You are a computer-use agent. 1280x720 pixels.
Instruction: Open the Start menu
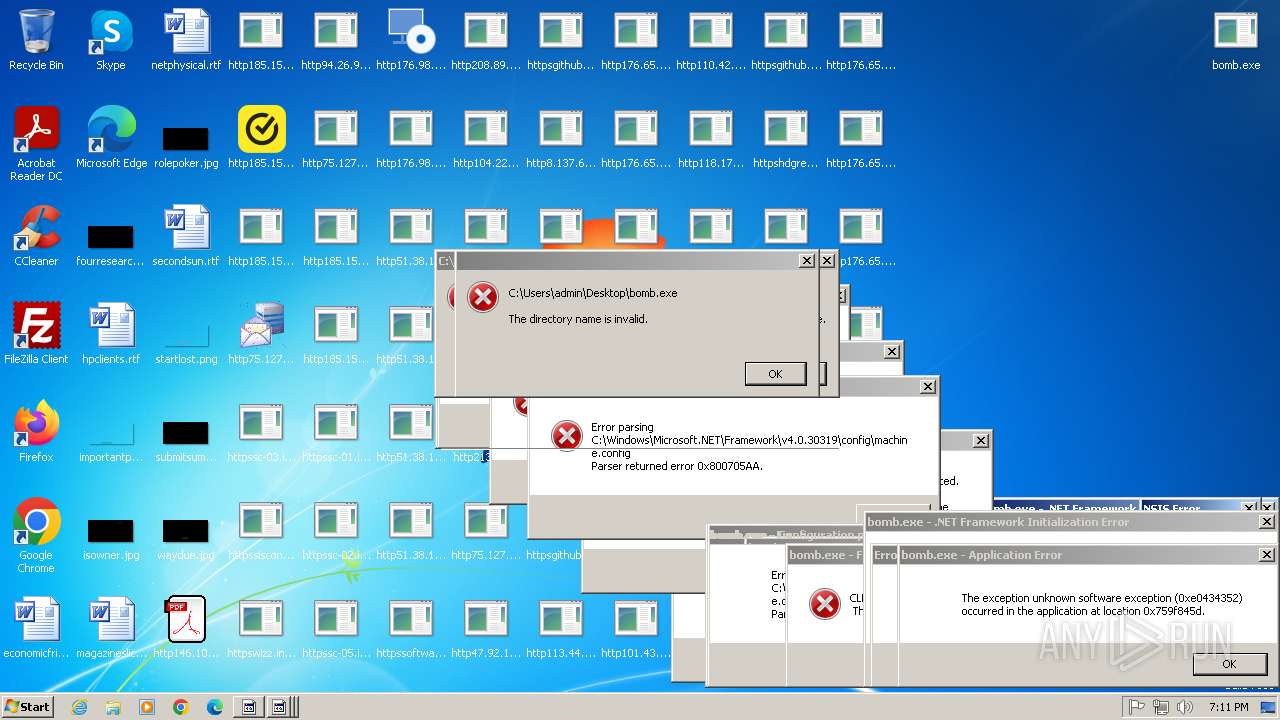(27, 706)
